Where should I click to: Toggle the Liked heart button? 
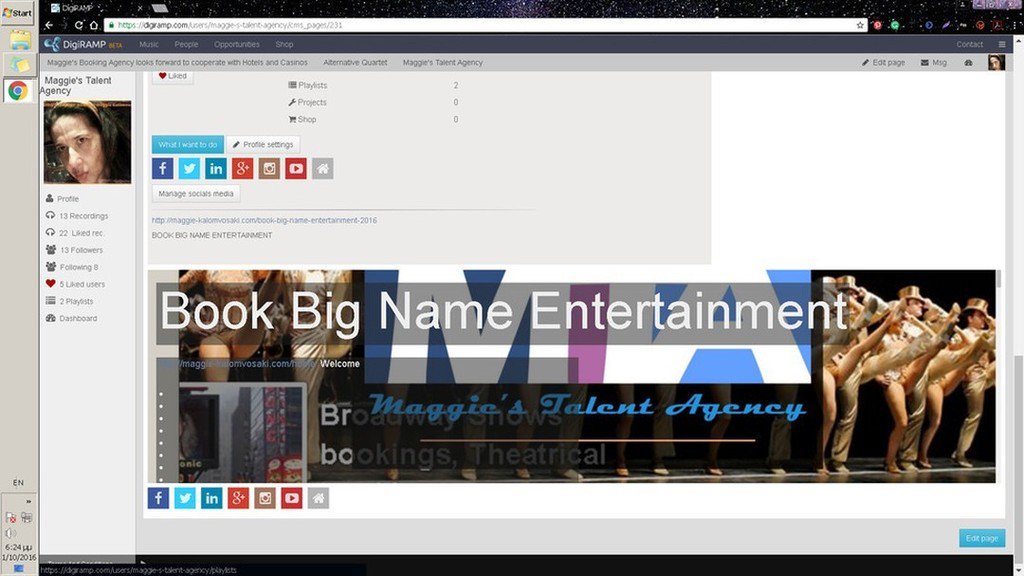[x=172, y=76]
